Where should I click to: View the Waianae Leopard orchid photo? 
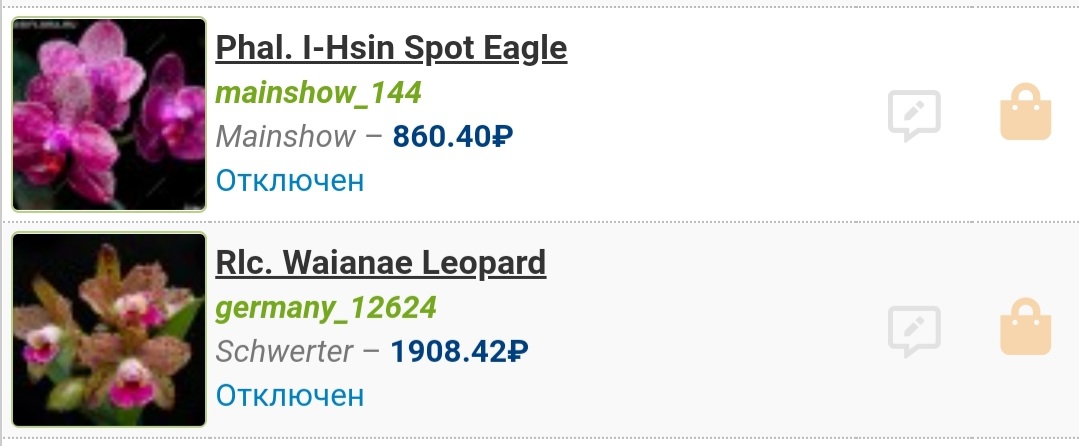pos(109,330)
